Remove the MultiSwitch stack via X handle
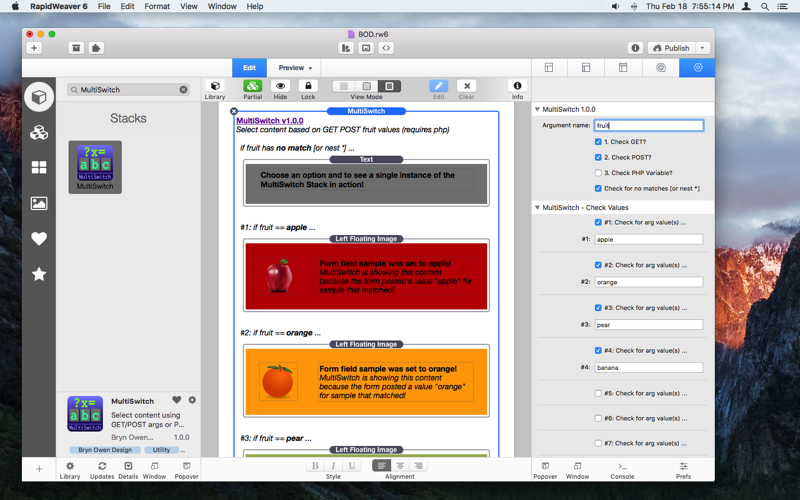The image size is (800, 500). point(234,111)
